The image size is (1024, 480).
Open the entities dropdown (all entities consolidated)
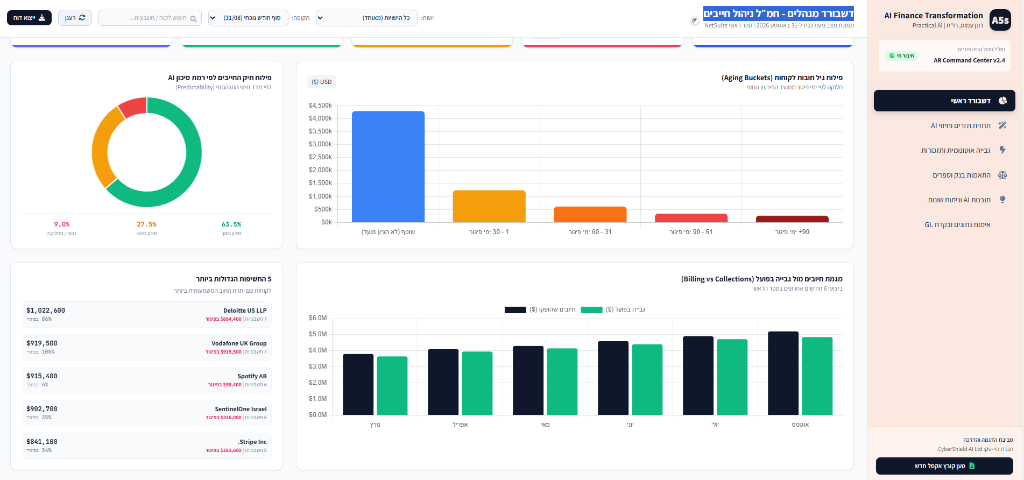coord(367,18)
